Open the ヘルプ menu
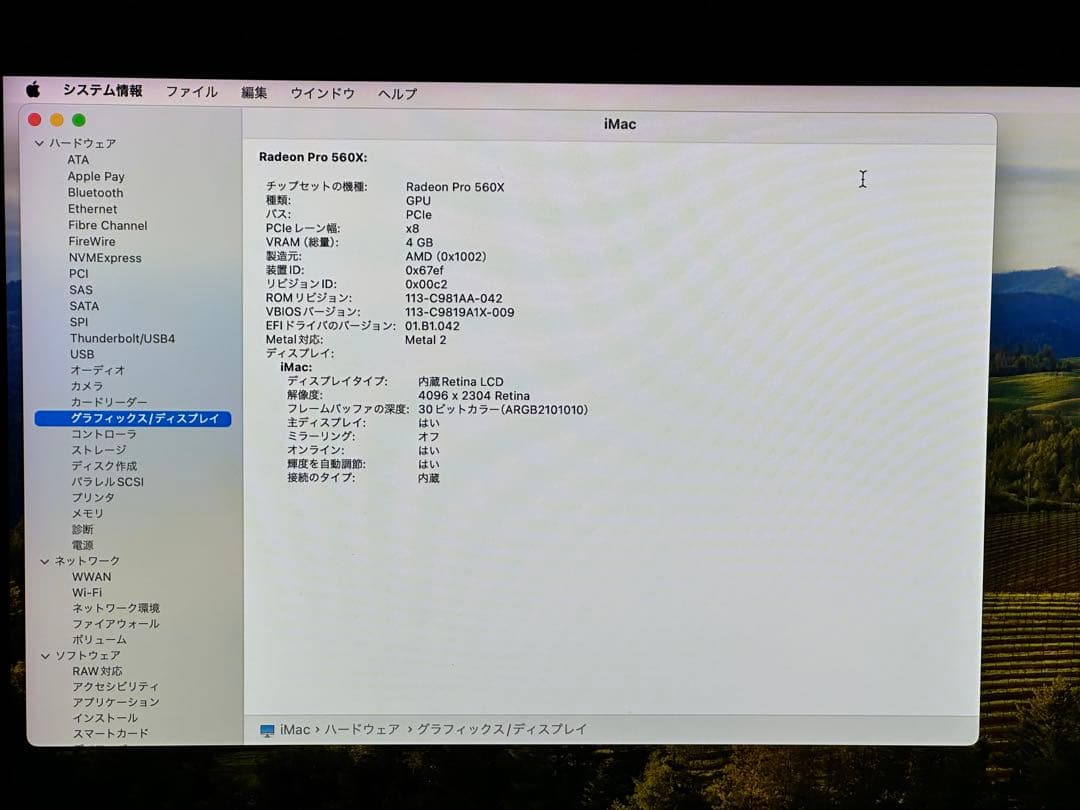1080x810 pixels. point(396,92)
